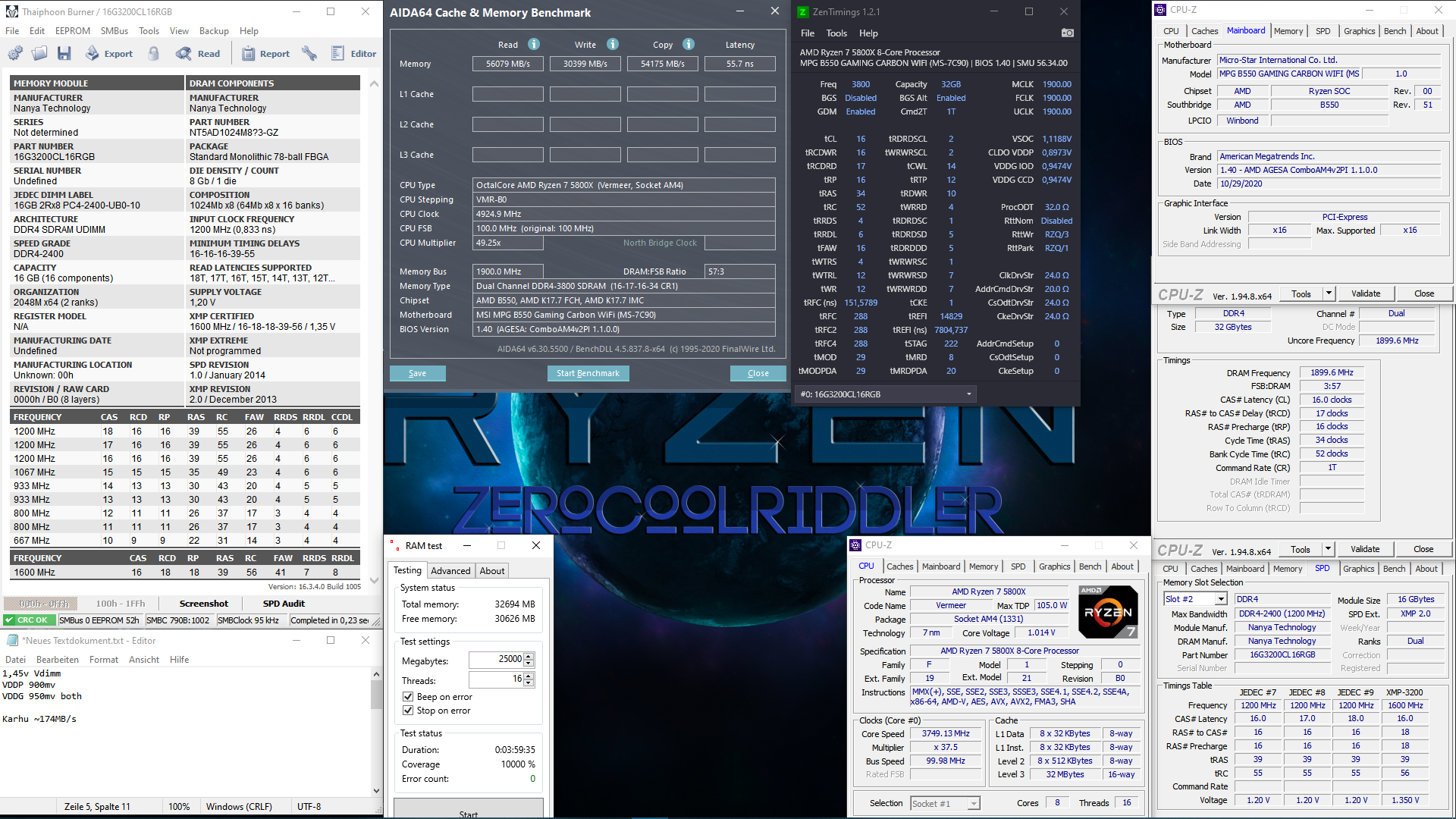Open the memory module dropdown in ZenTimings
Screen dimensions: 1456x819
point(968,394)
